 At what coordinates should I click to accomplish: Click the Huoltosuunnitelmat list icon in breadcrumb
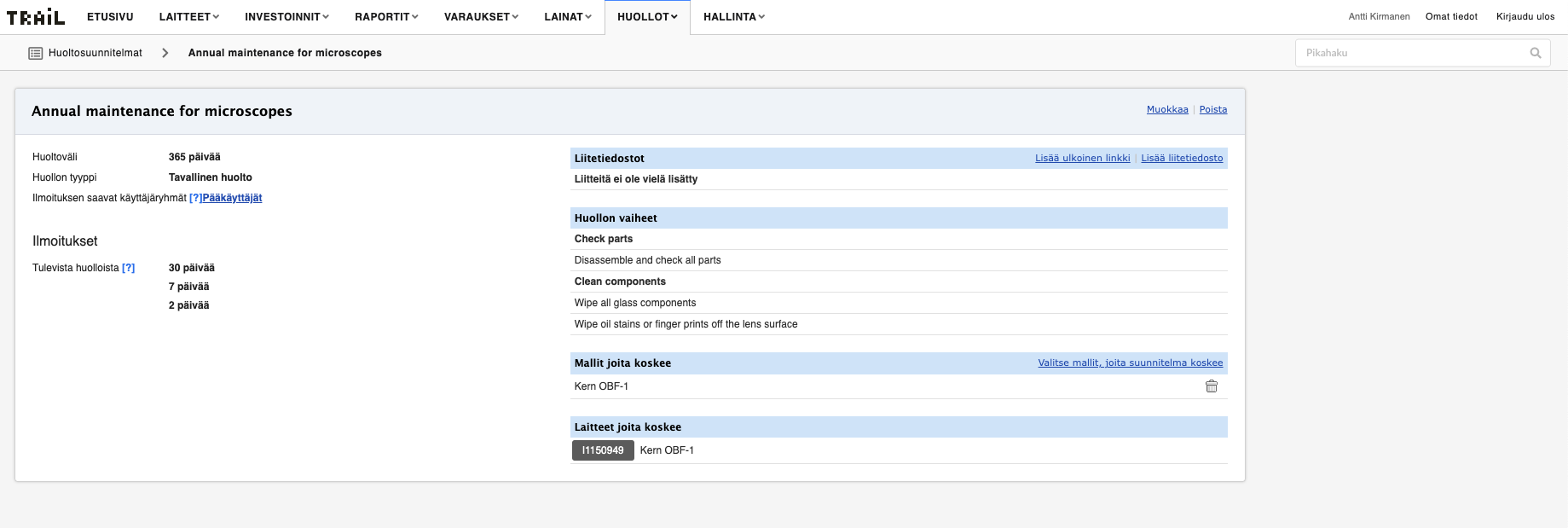point(36,53)
